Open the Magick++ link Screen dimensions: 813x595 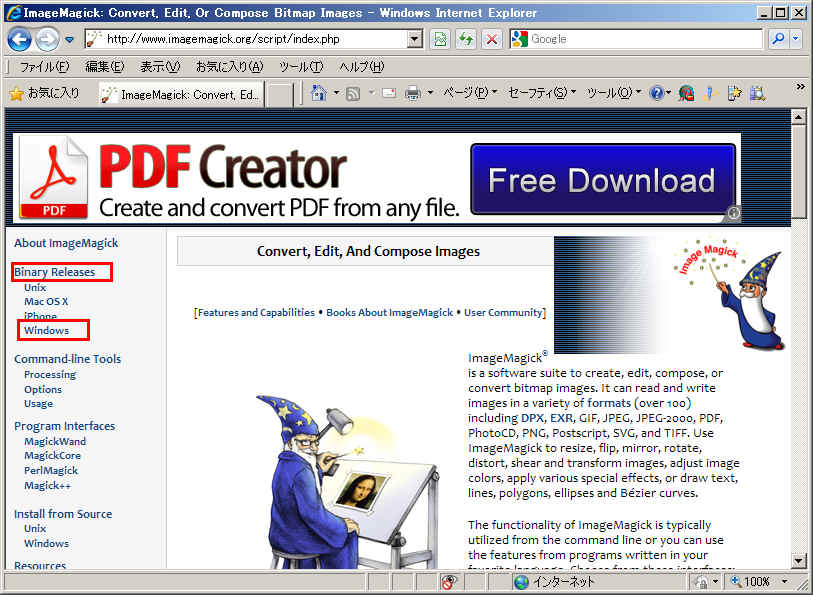tap(47, 486)
